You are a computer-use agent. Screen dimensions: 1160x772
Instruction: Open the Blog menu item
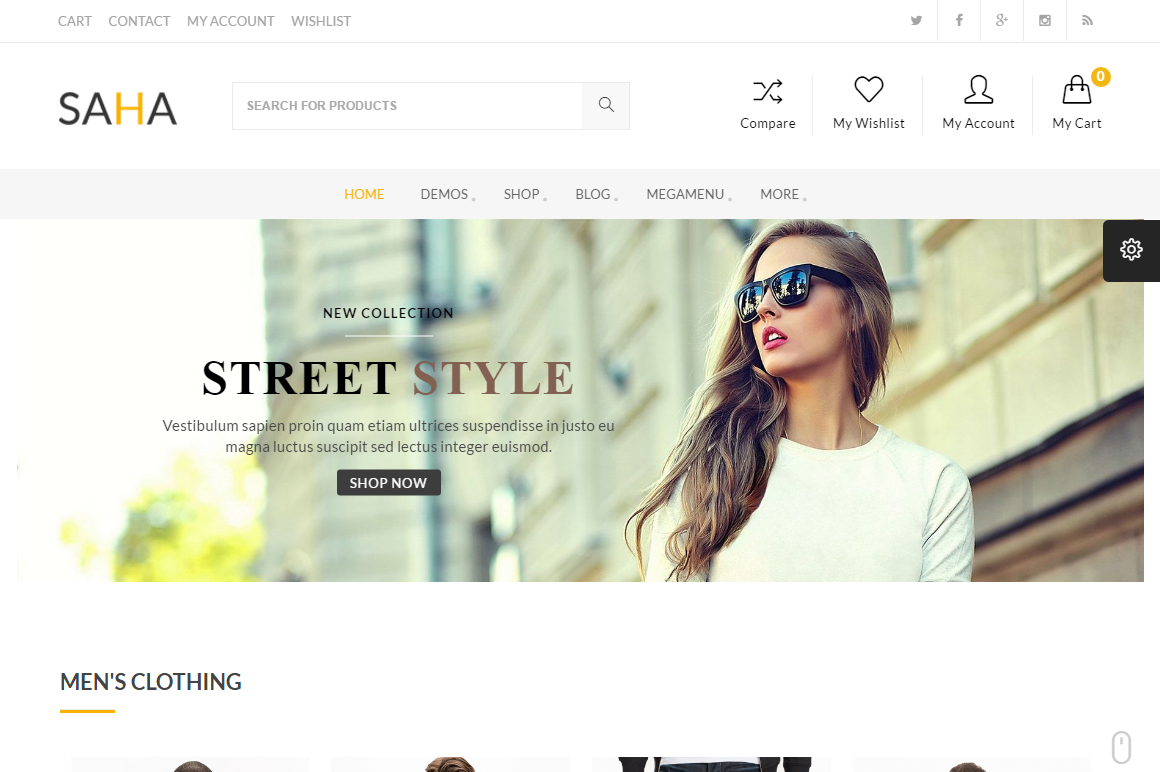[x=593, y=194]
